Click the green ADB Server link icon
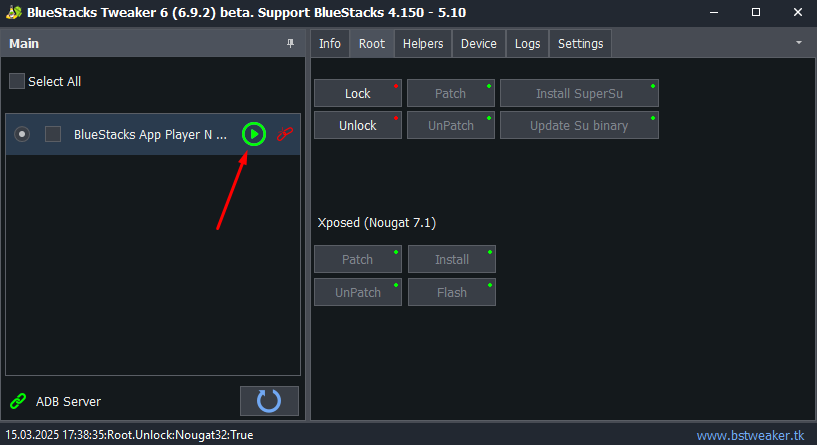This screenshot has height=445, width=817. (18, 401)
